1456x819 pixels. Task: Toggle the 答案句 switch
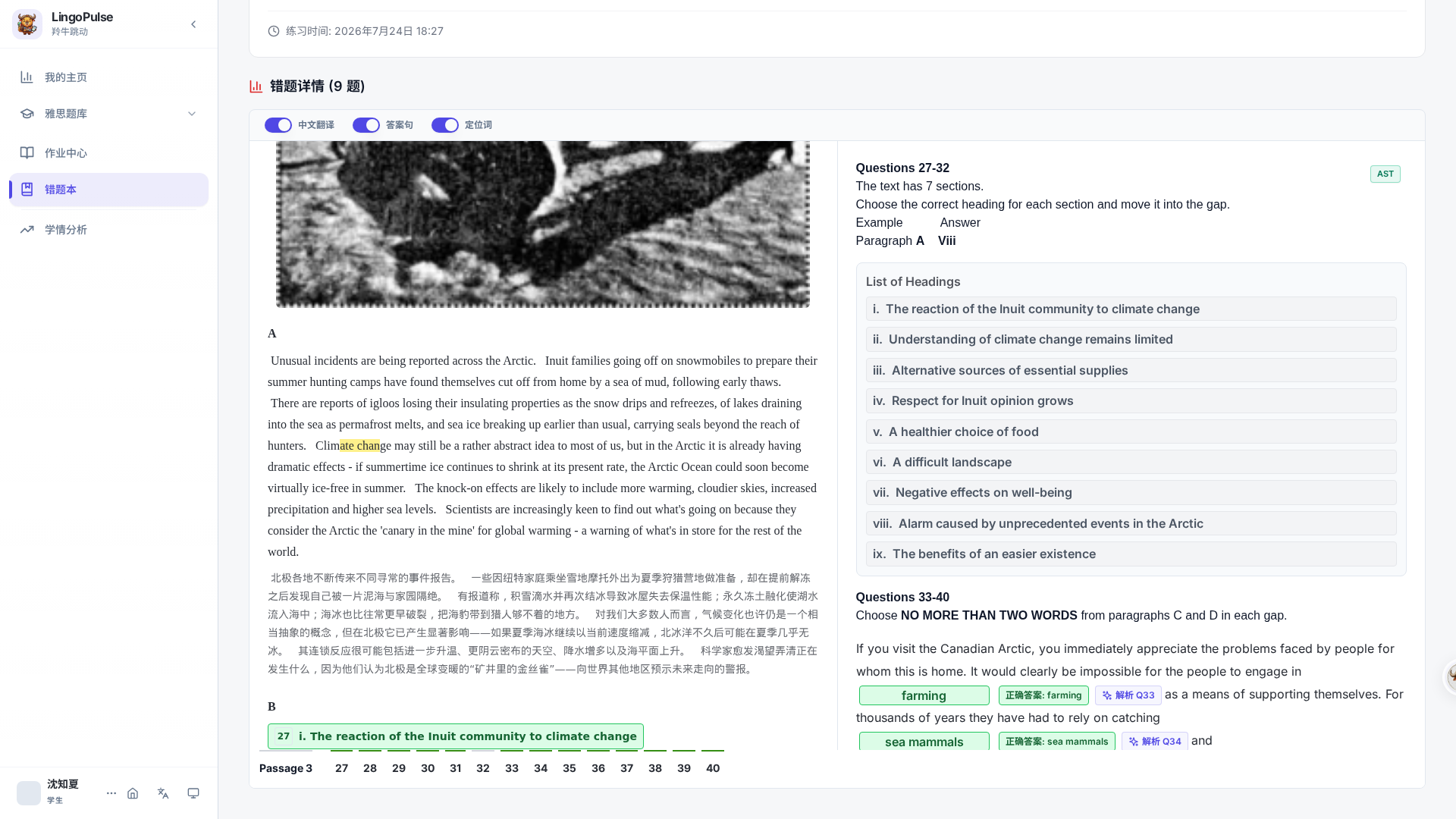click(x=366, y=125)
